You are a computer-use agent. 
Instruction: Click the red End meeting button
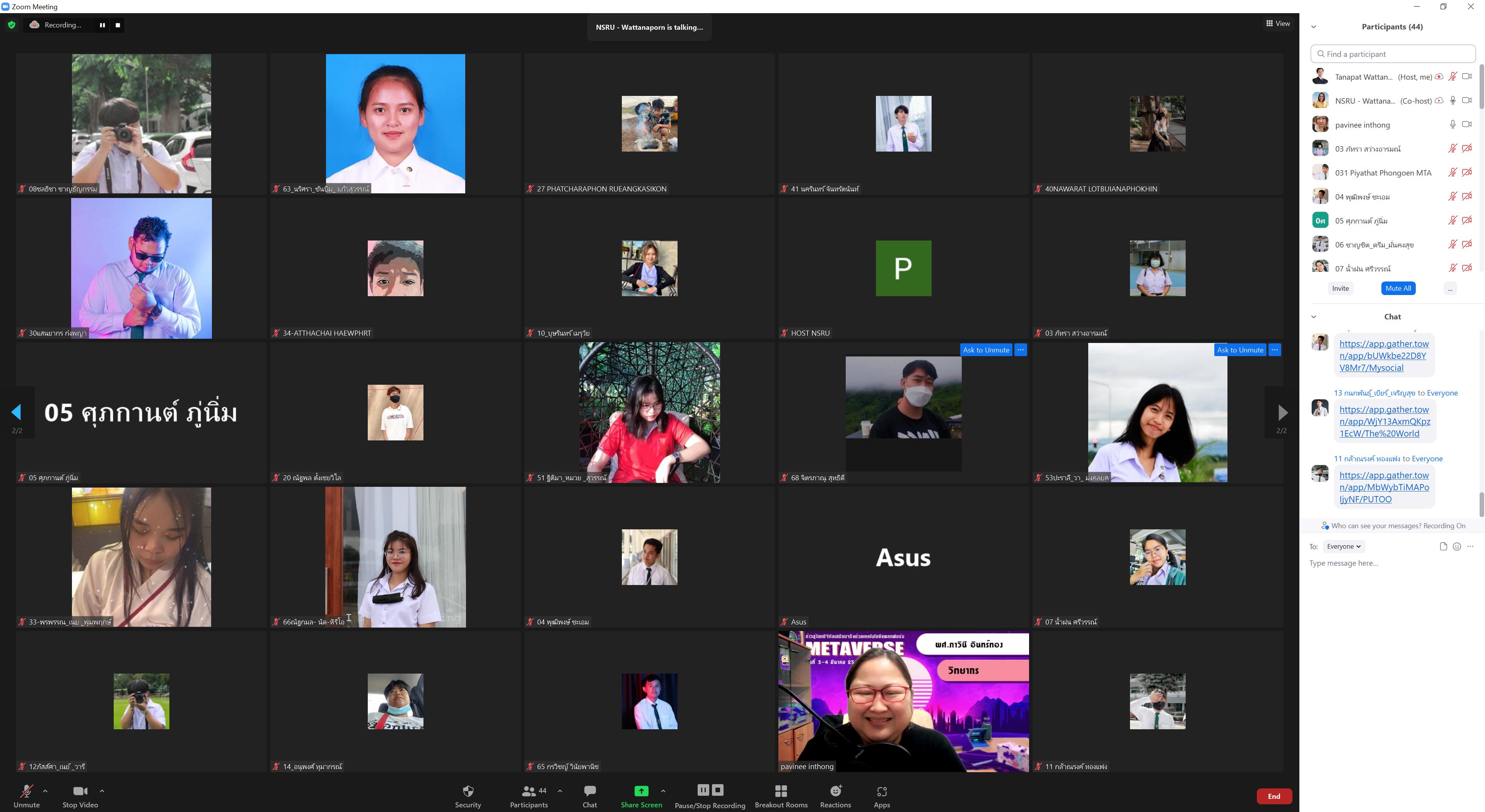[x=1274, y=797]
